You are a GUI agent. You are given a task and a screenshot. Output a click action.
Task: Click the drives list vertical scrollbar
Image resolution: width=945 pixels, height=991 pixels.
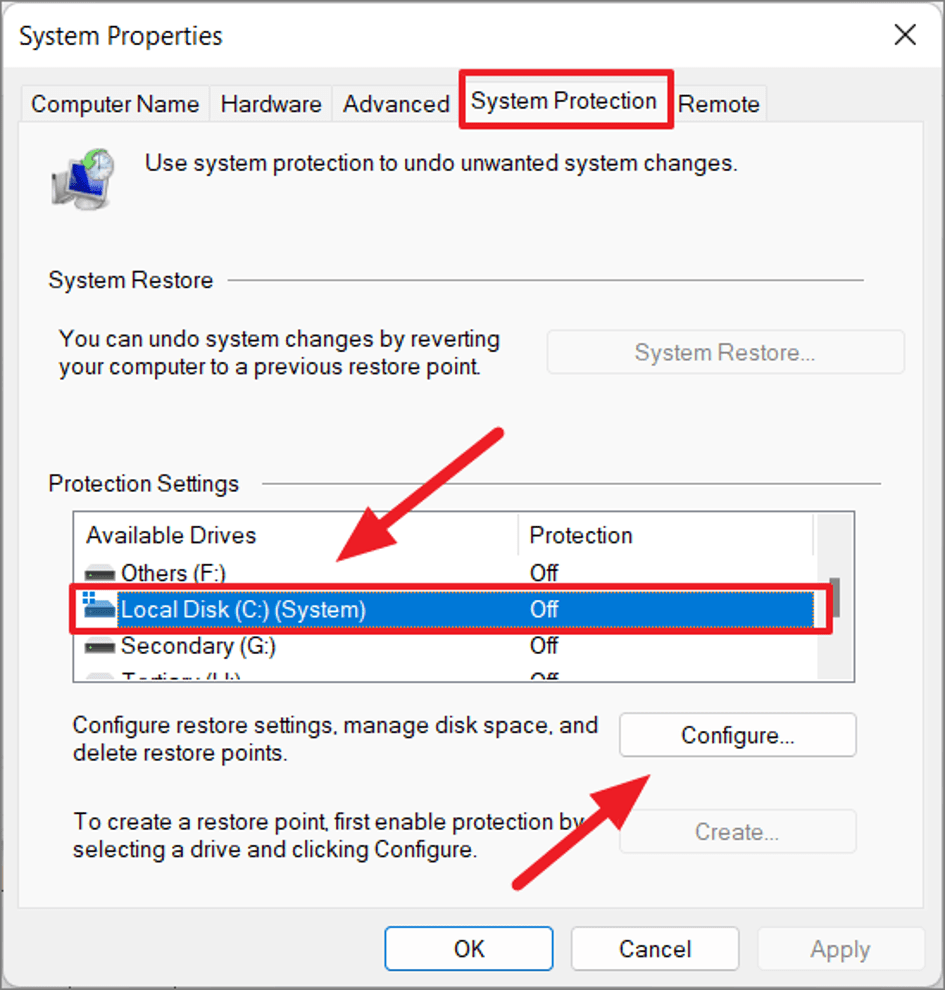[x=834, y=598]
